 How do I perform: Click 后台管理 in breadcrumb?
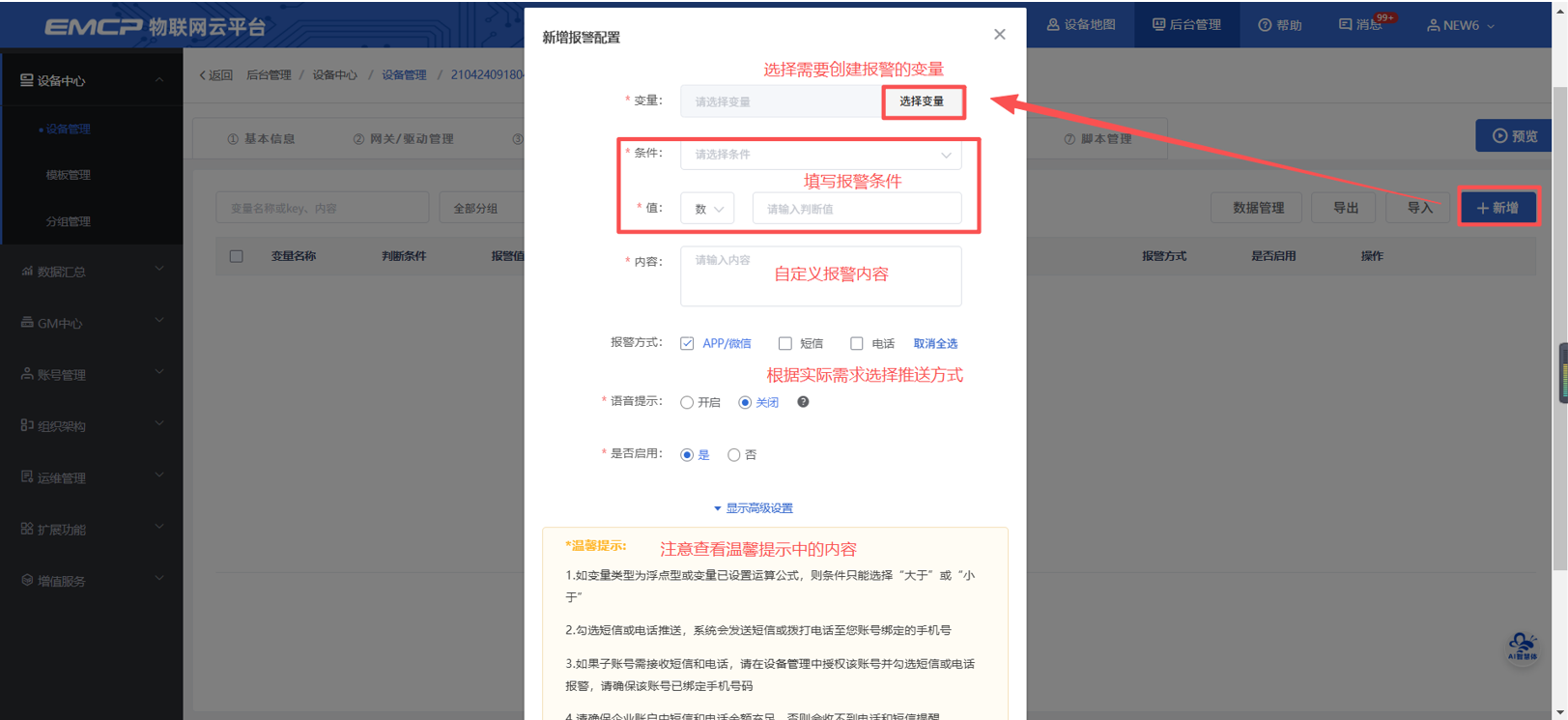pos(269,75)
